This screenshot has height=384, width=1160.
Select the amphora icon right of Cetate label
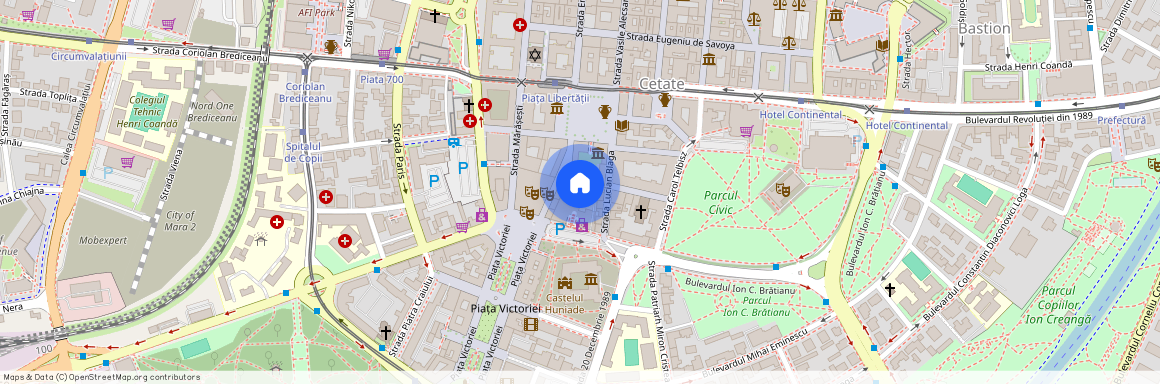(664, 100)
